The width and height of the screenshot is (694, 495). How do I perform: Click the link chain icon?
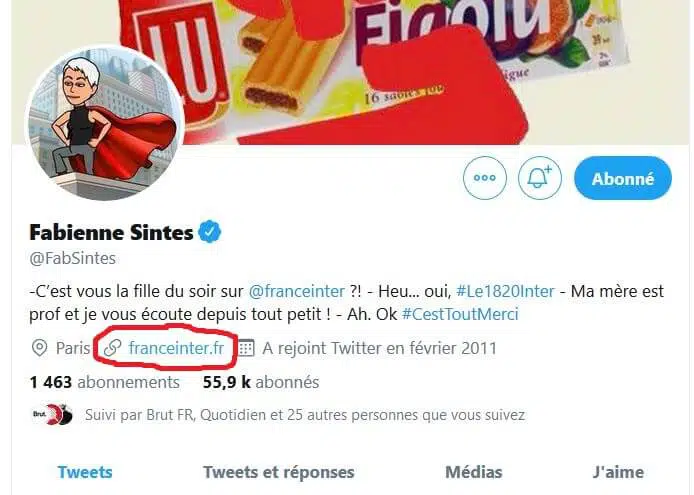113,348
